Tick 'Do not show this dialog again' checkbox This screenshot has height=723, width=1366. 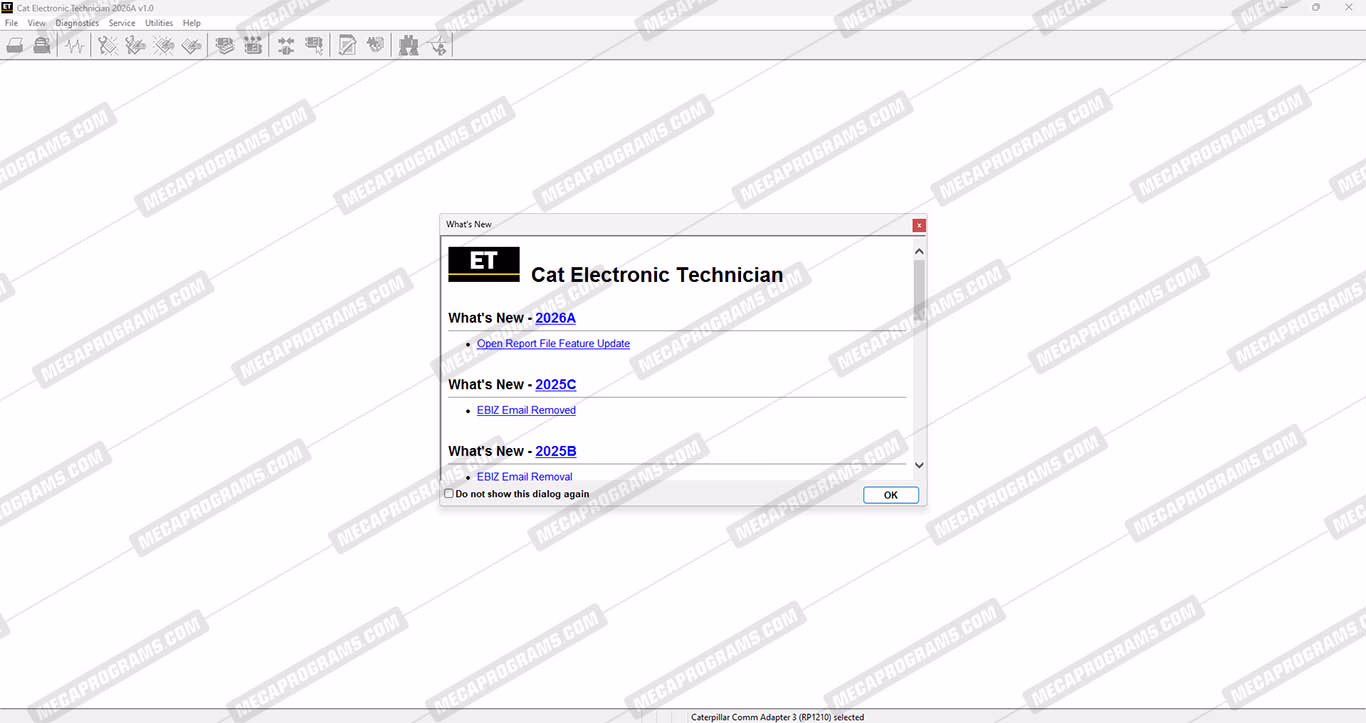(x=449, y=494)
